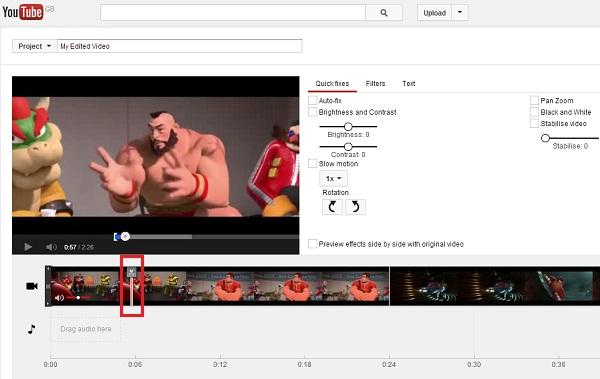Enable Brightness and Contrast checkbox
600x379 pixels.
coord(313,112)
